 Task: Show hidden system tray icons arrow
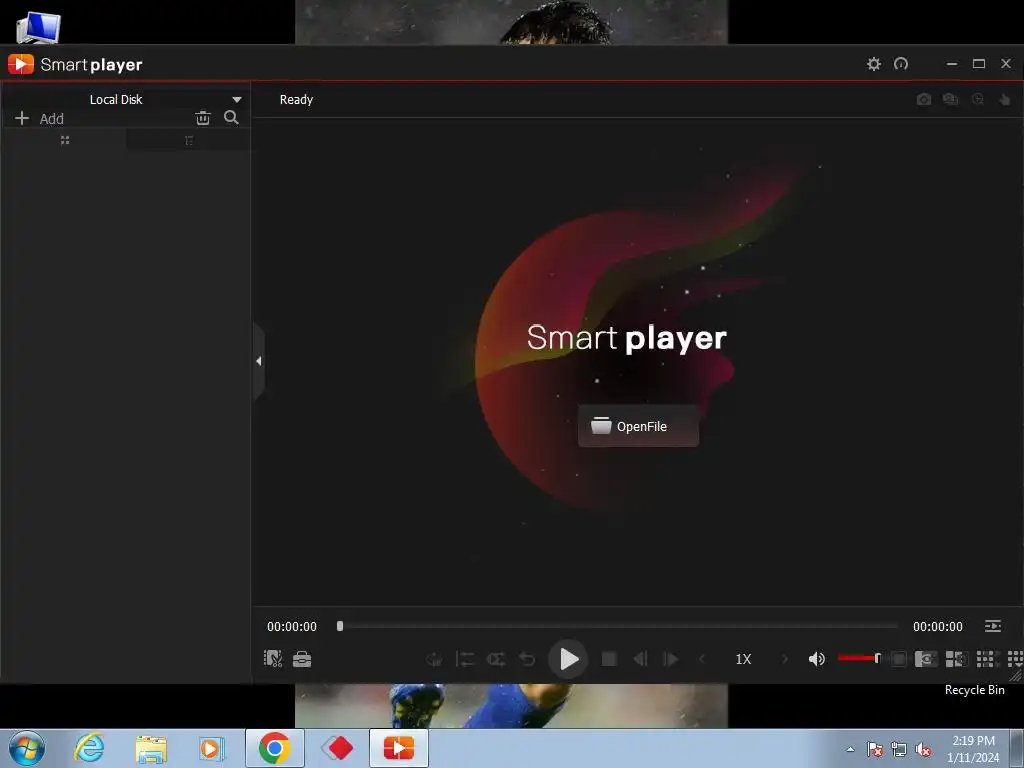[x=850, y=749]
